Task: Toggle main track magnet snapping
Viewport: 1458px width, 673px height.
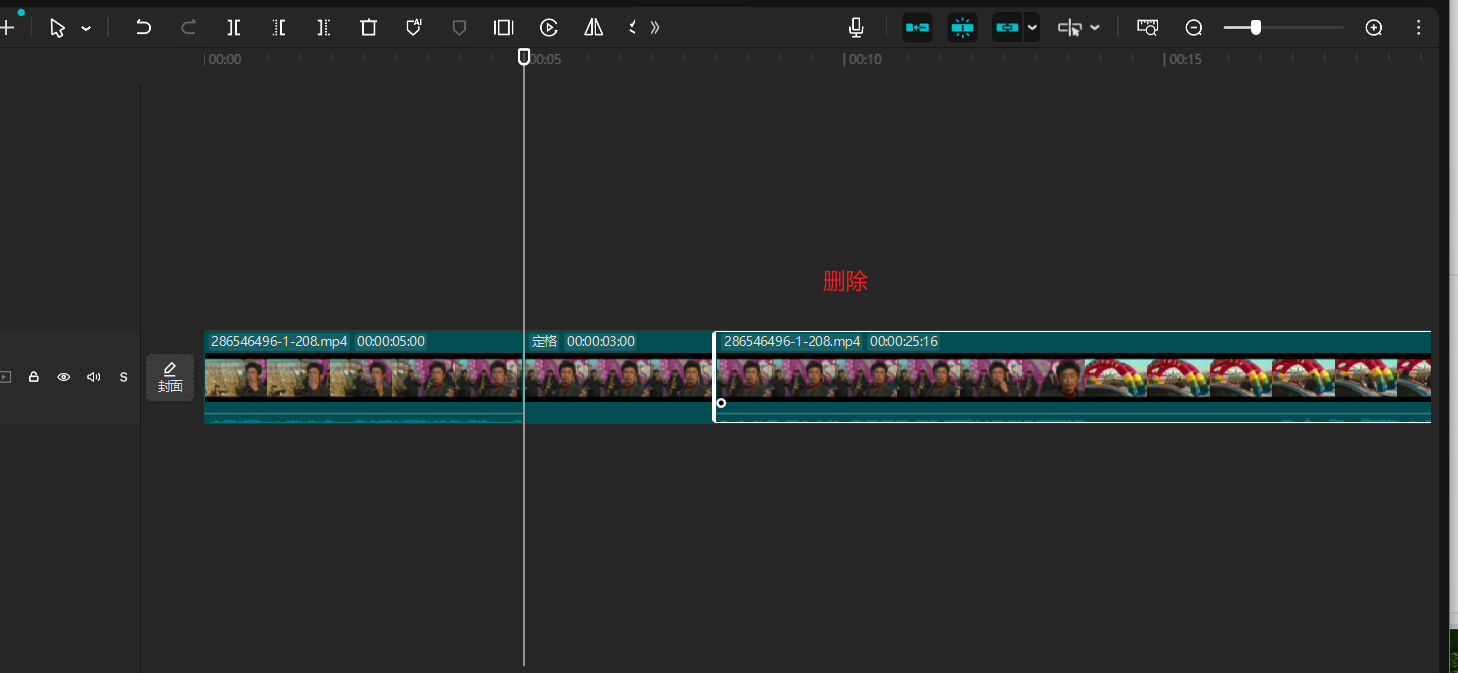Action: pyautogui.click(x=917, y=28)
